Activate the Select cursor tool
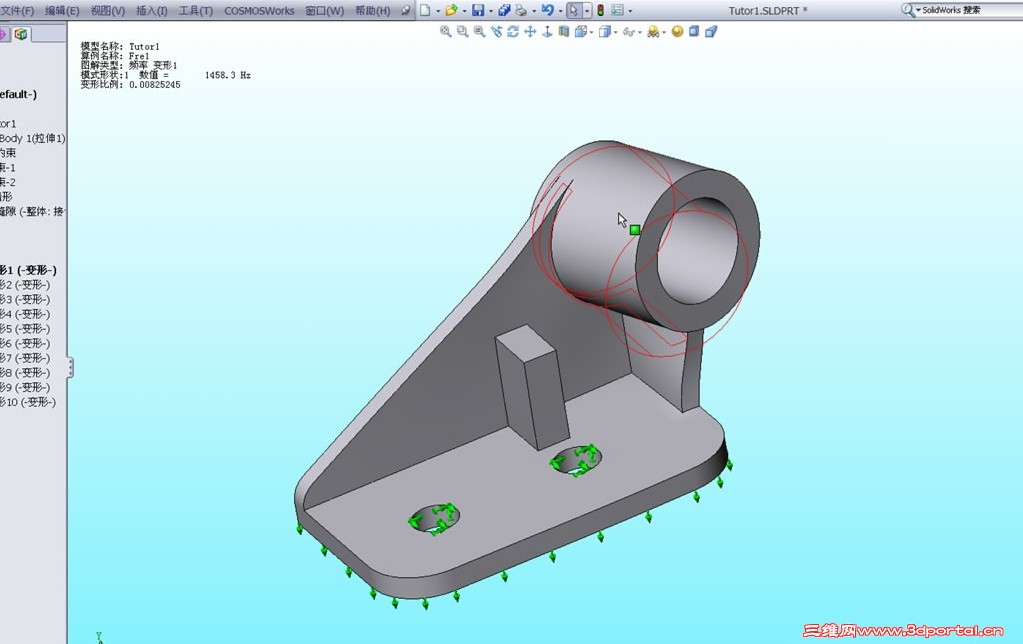 pos(573,10)
